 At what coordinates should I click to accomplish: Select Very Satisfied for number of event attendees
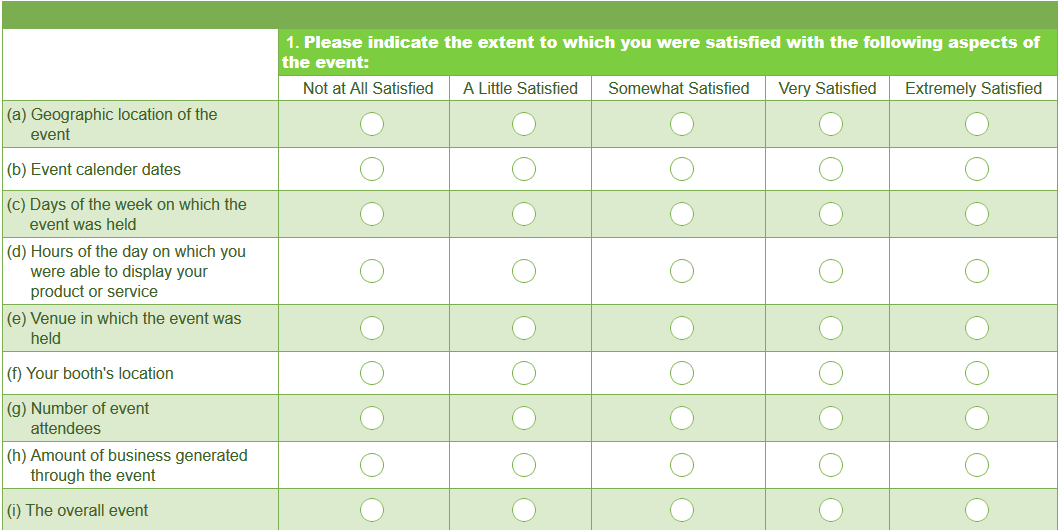831,418
